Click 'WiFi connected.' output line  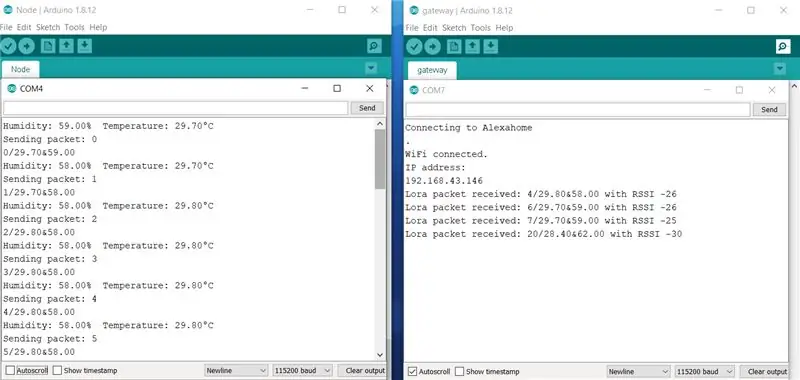446,154
